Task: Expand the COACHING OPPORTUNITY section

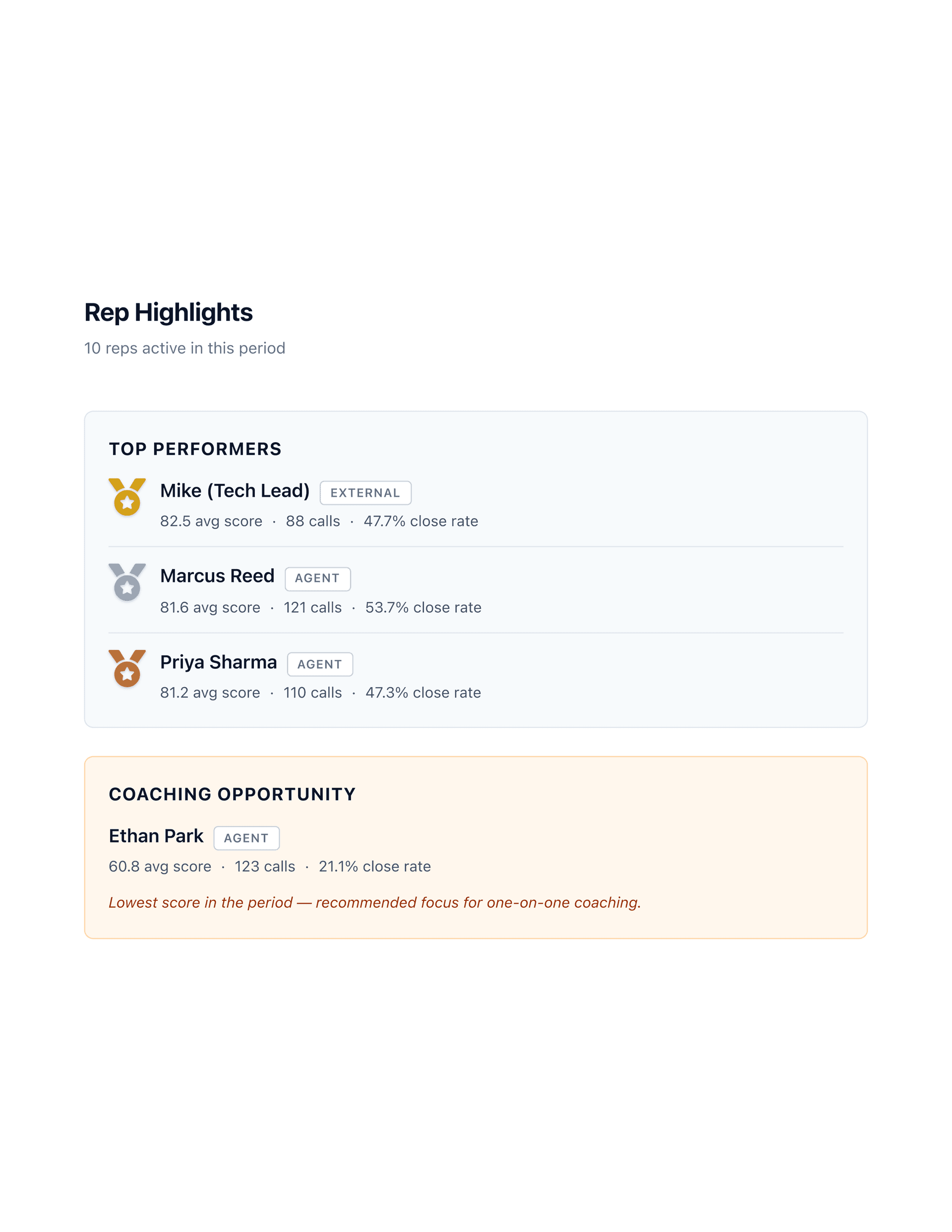Action: click(232, 793)
